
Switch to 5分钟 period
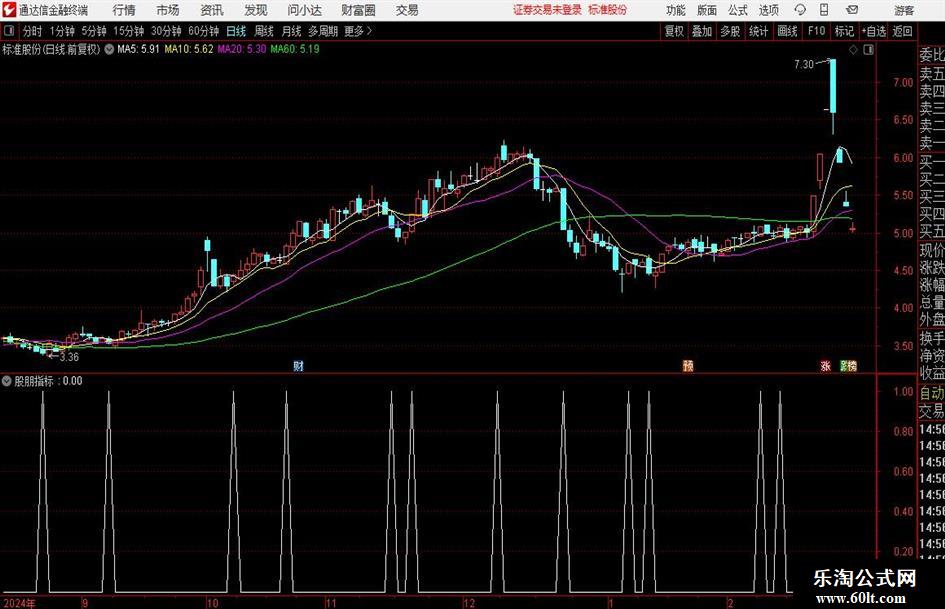93,31
